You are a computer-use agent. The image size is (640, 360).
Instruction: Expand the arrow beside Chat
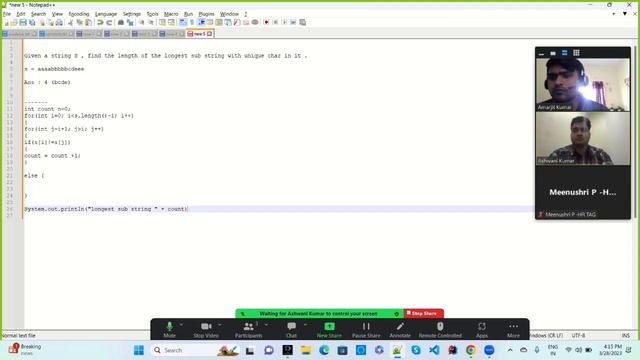pos(305,325)
